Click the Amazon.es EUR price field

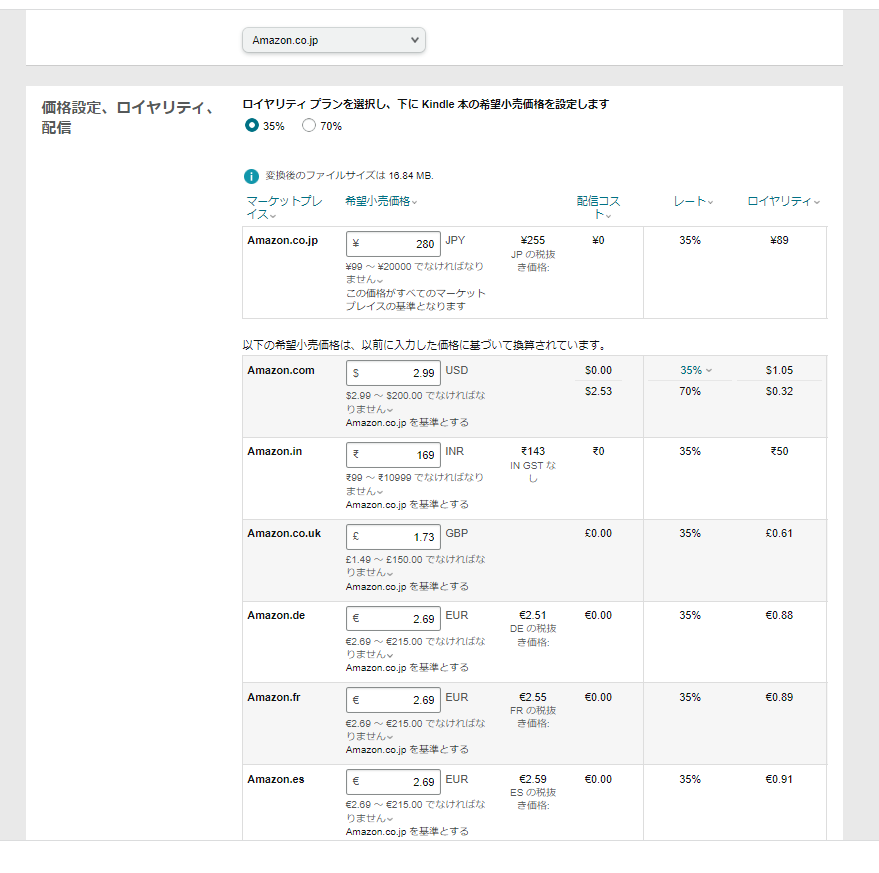click(x=394, y=782)
